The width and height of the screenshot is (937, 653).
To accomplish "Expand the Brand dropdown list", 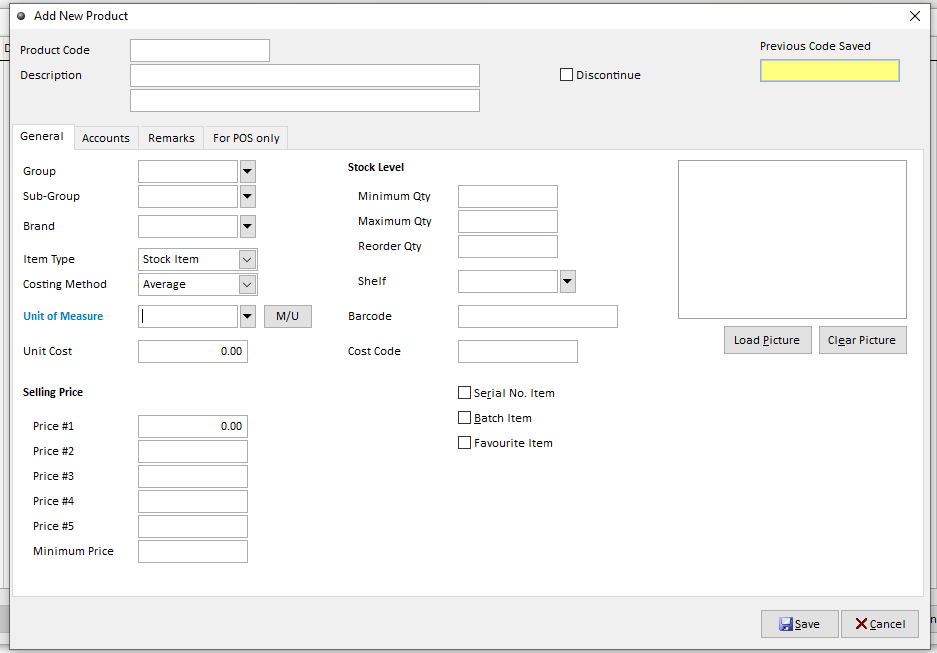I will click(247, 226).
